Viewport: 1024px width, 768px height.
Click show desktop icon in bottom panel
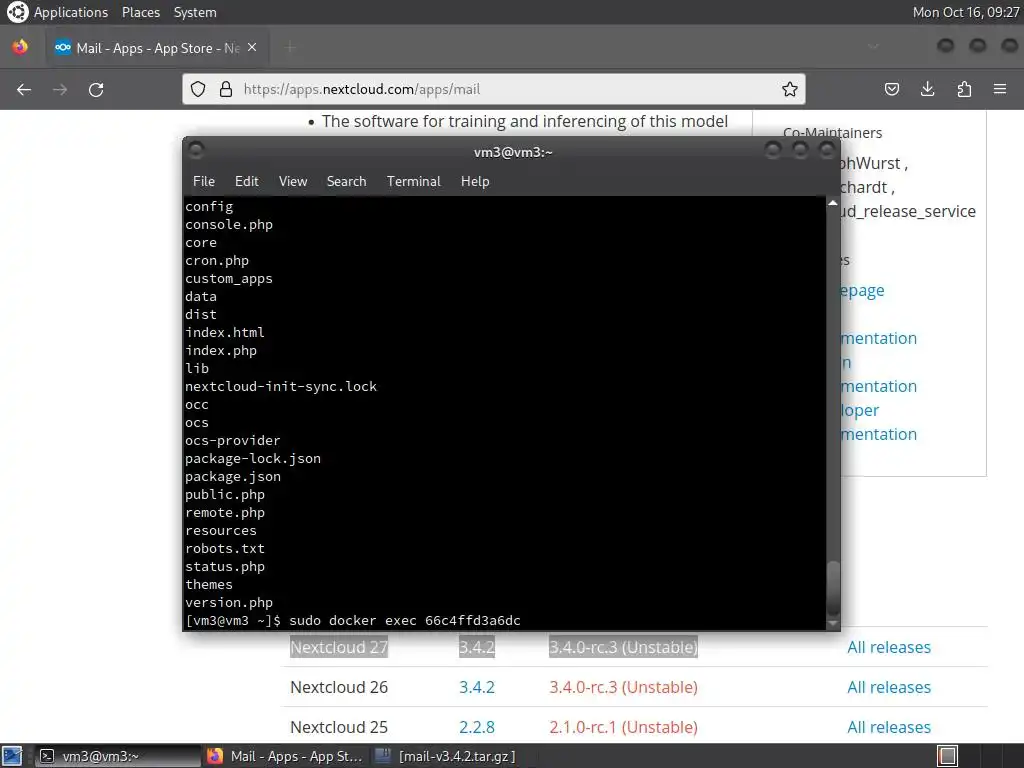click(x=12, y=756)
